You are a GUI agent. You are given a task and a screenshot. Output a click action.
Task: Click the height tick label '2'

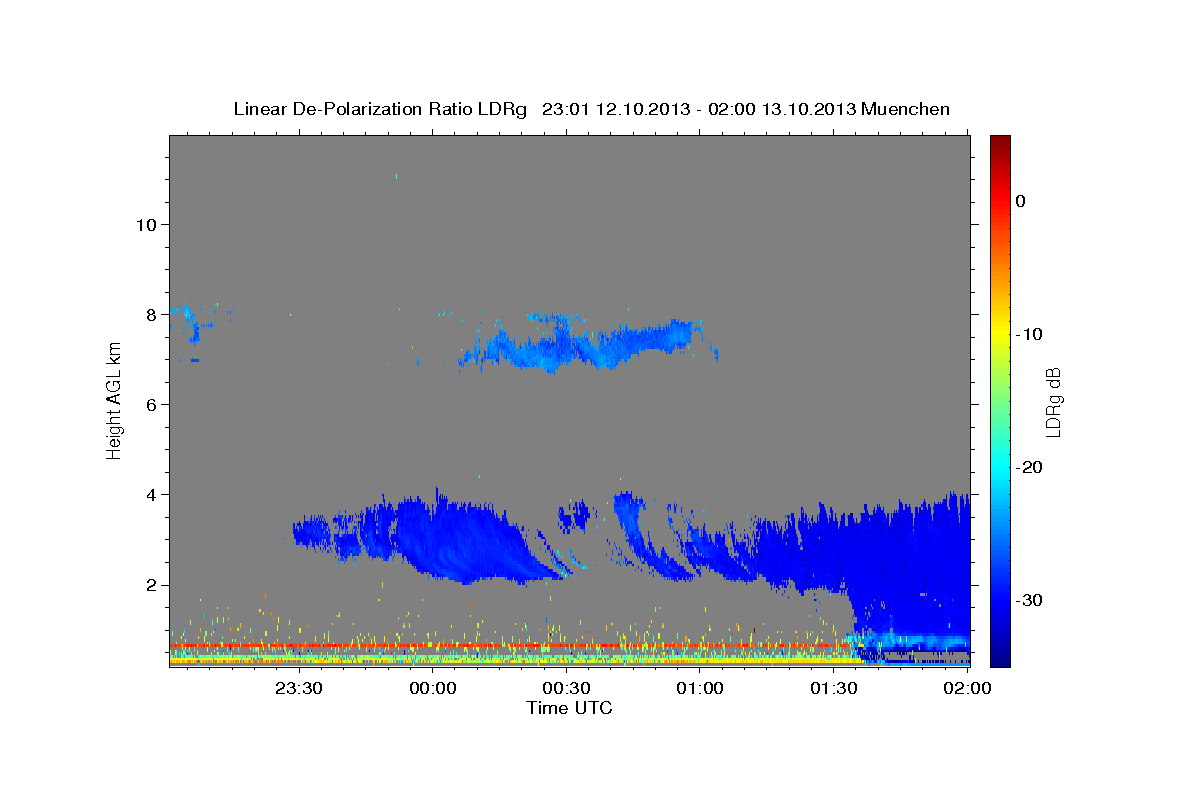click(x=152, y=585)
